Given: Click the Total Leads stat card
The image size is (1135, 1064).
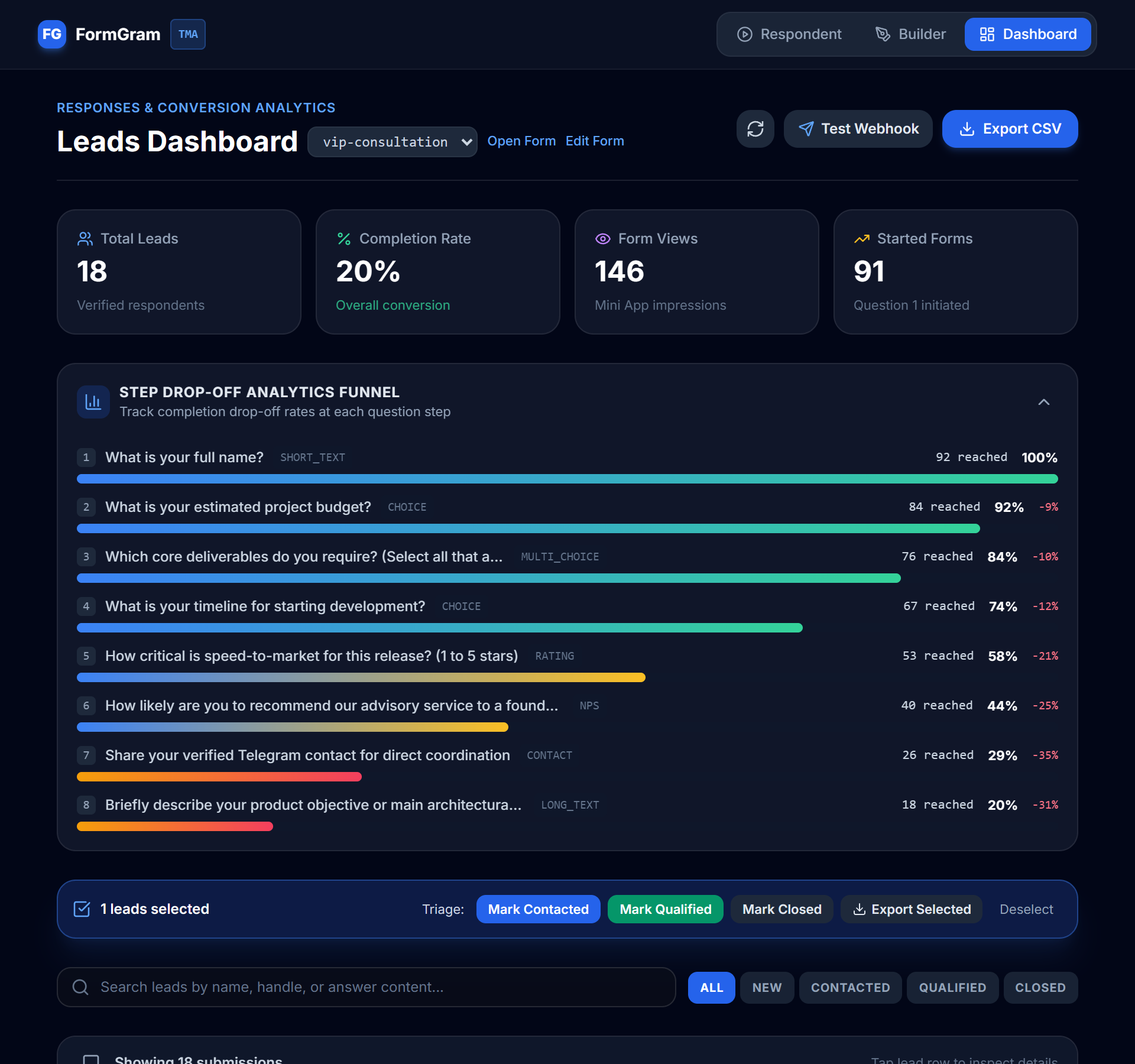Looking at the screenshot, I should pyautogui.click(x=179, y=272).
